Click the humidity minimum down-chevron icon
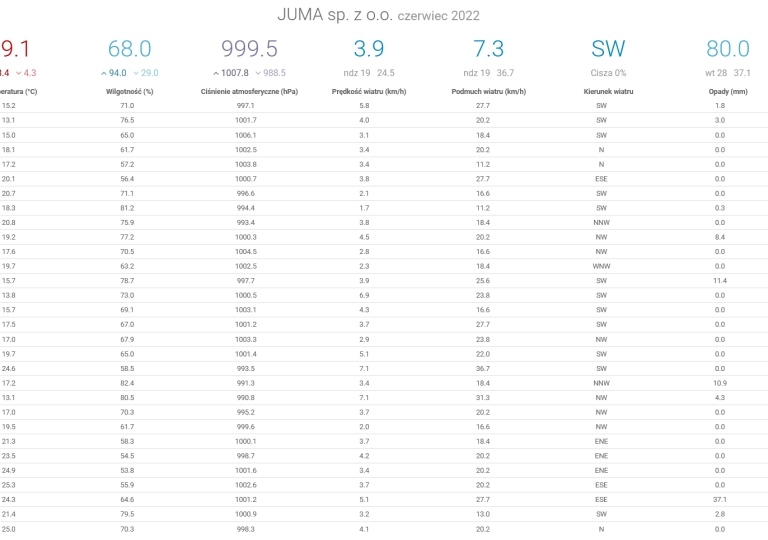Screen dimensions: 768x540 coord(136,73)
